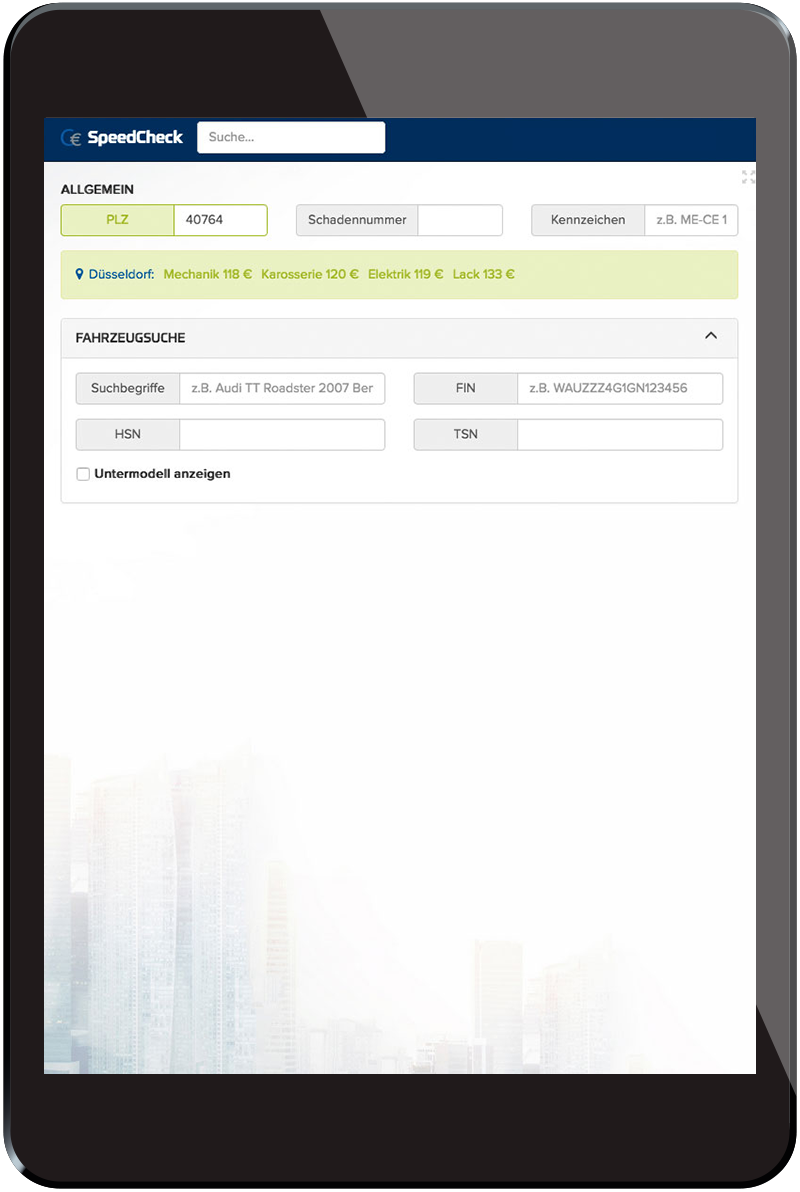Image resolution: width=800 pixels, height=1192 pixels.
Task: Click the Schadennummer label
Action: click(357, 220)
